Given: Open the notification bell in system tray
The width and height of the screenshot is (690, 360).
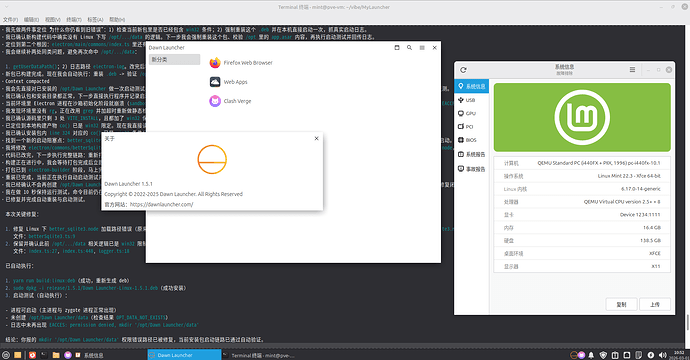Looking at the screenshot, I should pyautogui.click(x=591, y=355).
